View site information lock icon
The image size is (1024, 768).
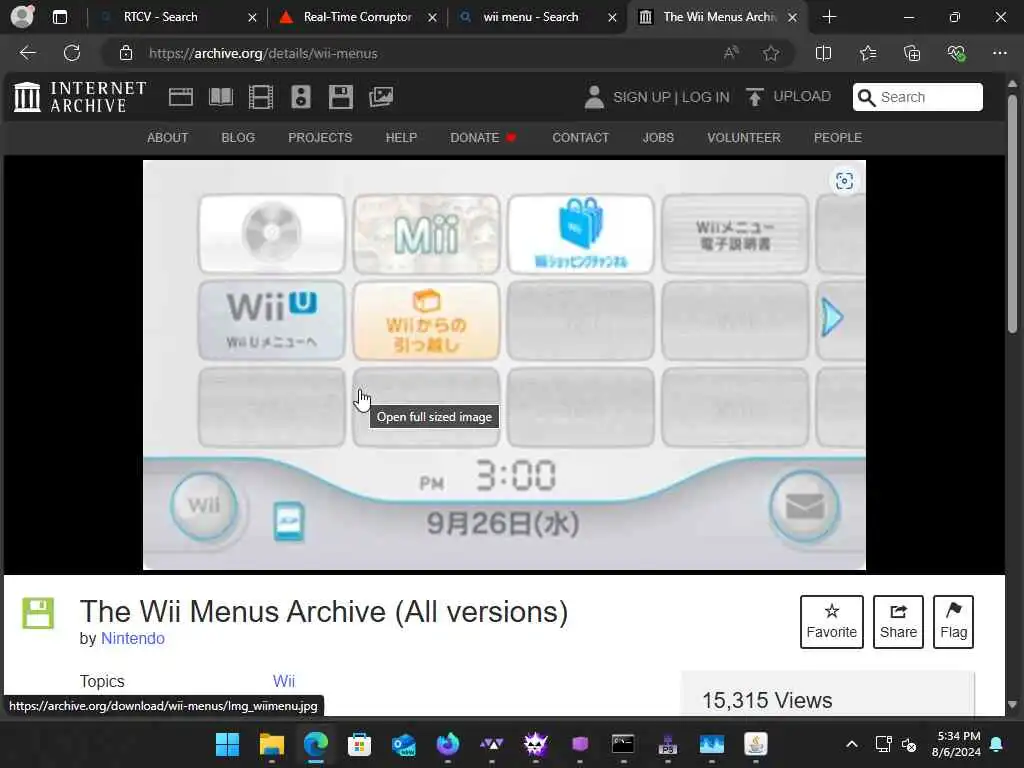[x=126, y=53]
